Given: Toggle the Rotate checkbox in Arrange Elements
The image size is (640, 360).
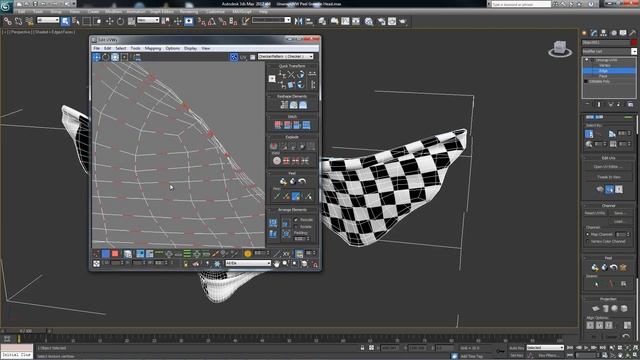Looking at the screenshot, I should tap(296, 227).
